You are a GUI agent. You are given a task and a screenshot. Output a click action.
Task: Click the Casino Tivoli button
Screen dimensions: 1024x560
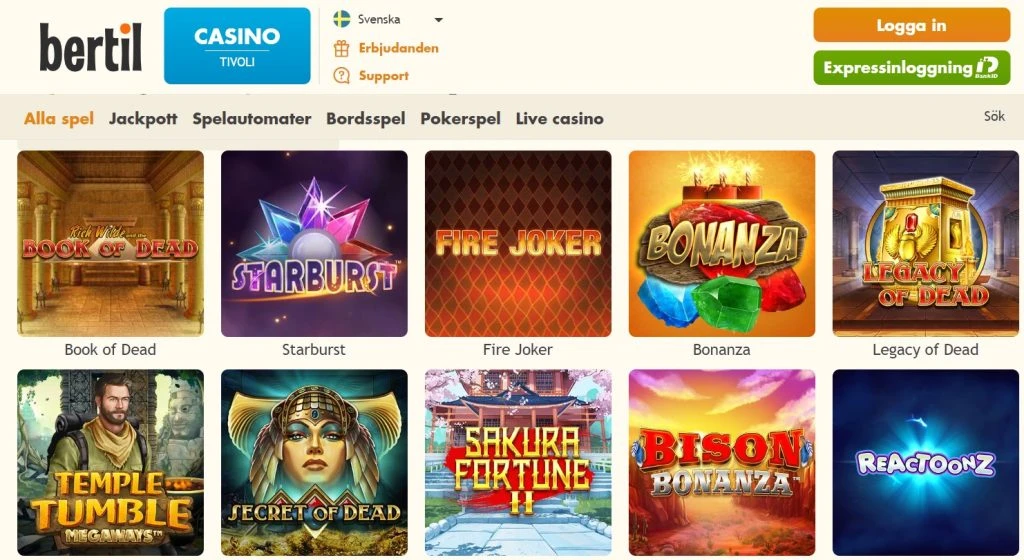[237, 46]
